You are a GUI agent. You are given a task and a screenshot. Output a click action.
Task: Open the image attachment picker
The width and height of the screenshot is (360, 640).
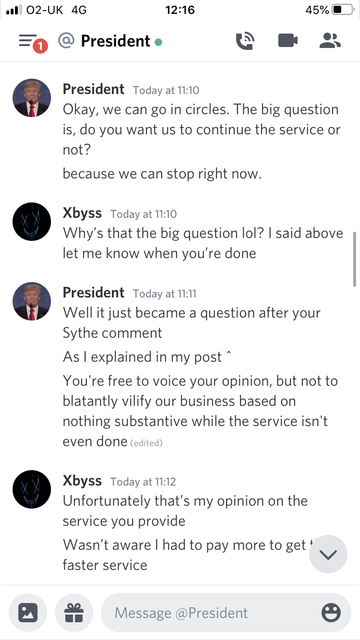click(x=28, y=612)
